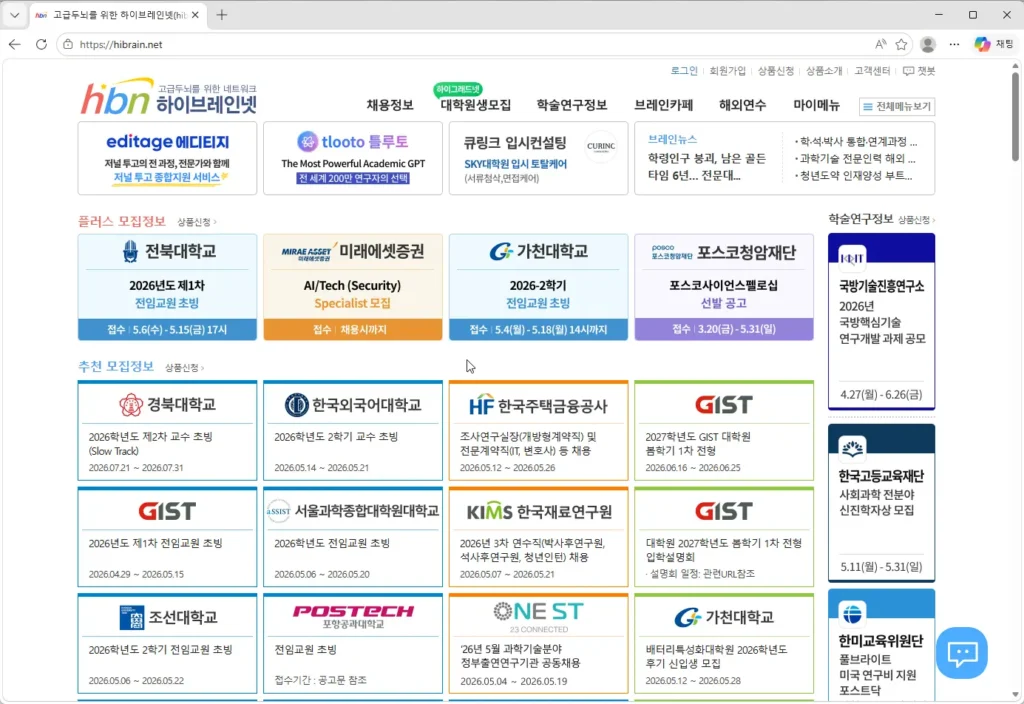This screenshot has width=1024, height=704.
Task: Open GIST 제1차 전임교원 초빙 card
Action: coord(167,537)
